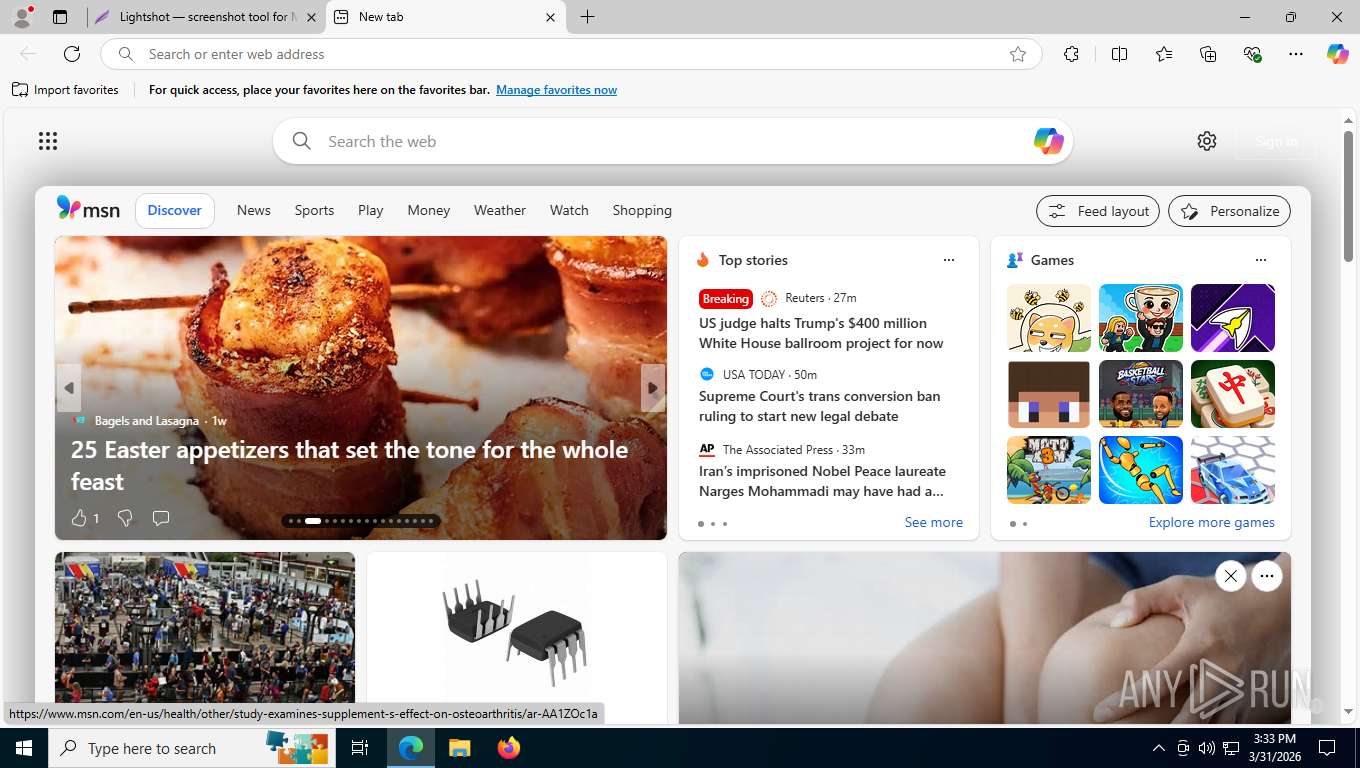Image resolution: width=1360 pixels, height=768 pixels.
Task: Open the Shopping tab
Action: click(x=642, y=211)
